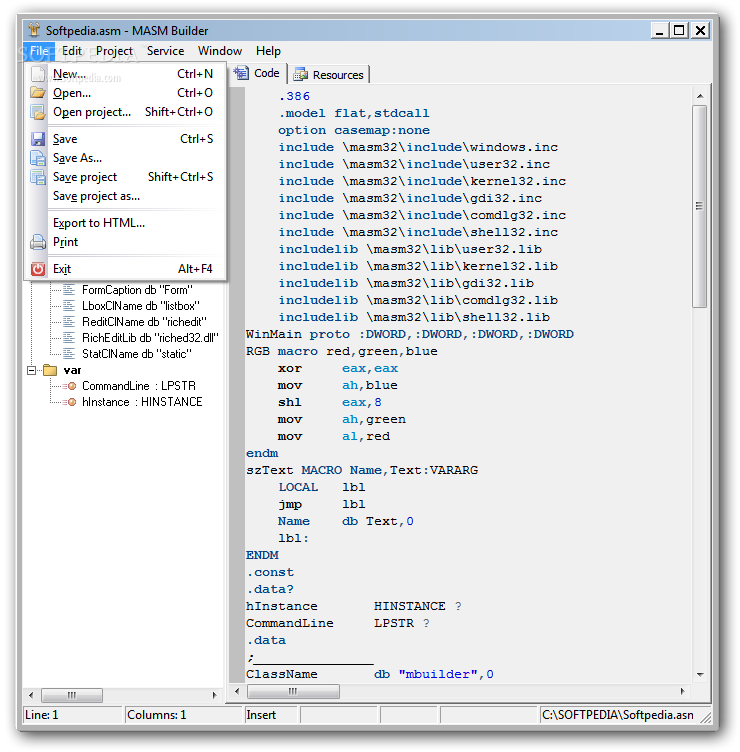This screenshot has width=740, height=752.
Task: Choose New... from File menu
Action: click(126, 74)
